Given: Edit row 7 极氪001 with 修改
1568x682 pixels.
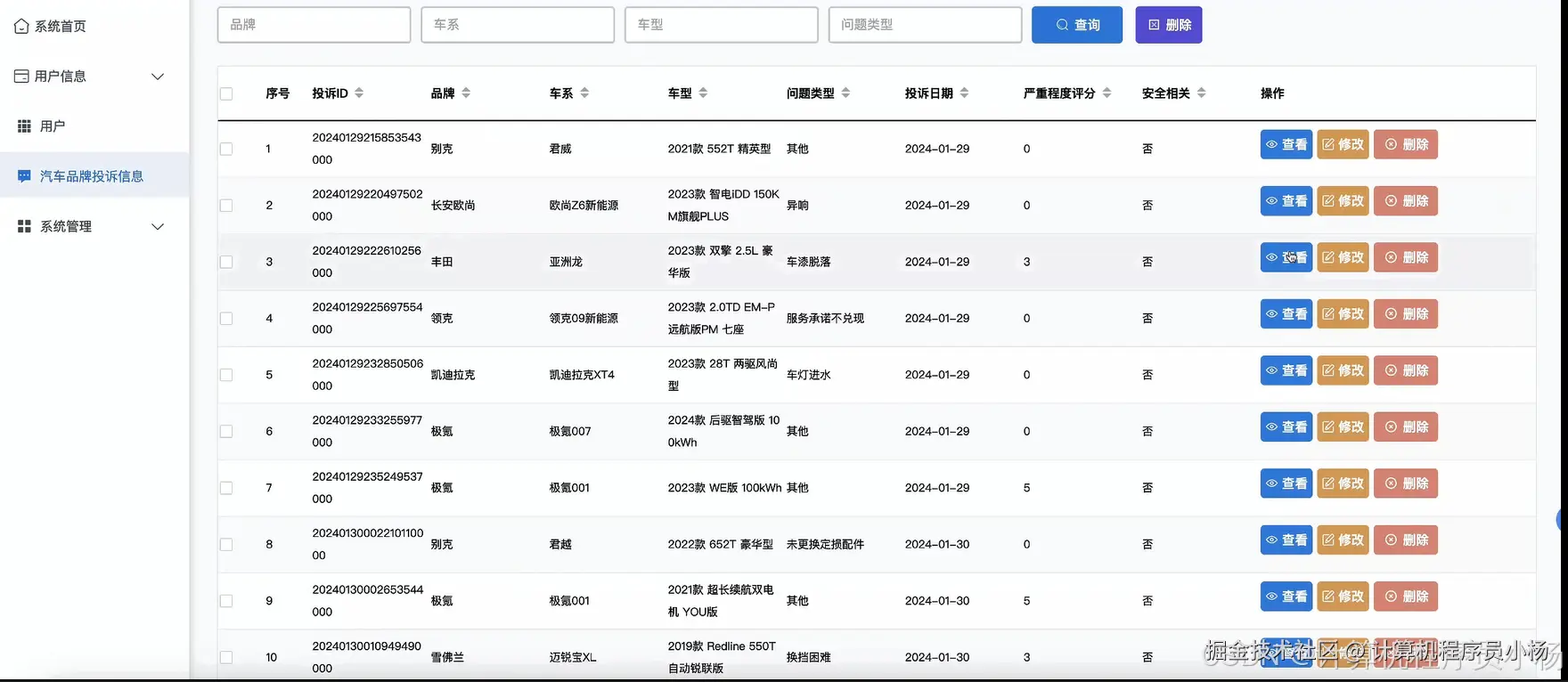Looking at the screenshot, I should [x=1343, y=483].
